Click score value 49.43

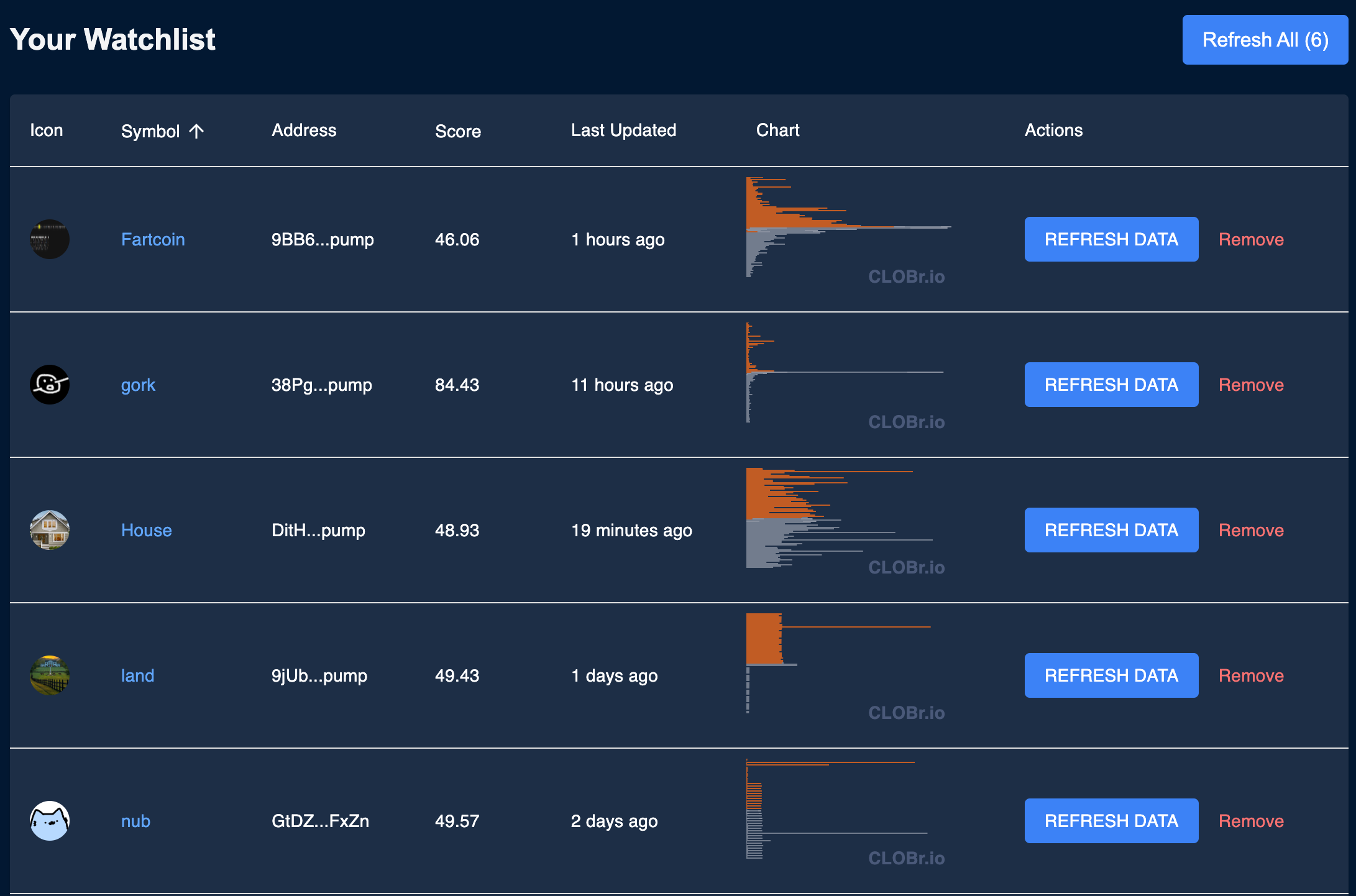[x=457, y=675]
